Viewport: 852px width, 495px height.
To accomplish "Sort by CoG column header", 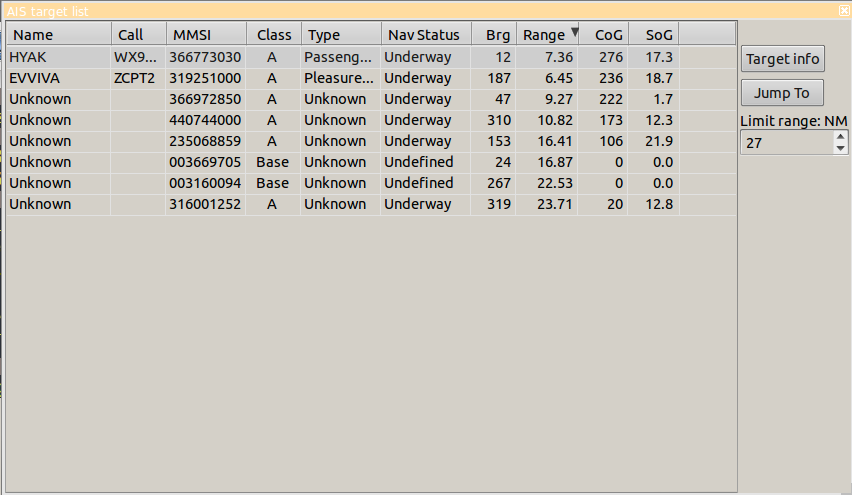I will point(607,35).
